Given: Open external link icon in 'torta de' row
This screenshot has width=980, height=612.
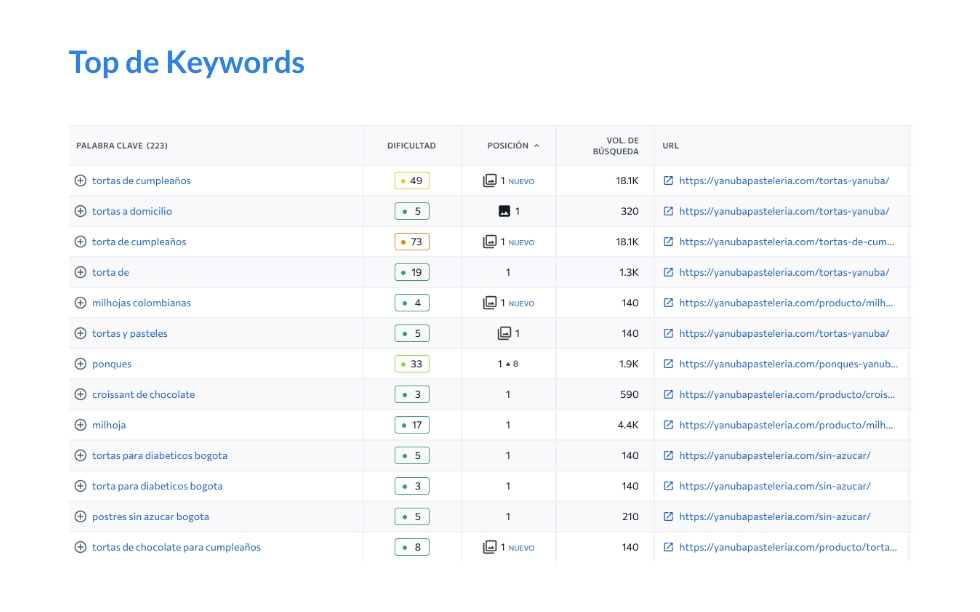Looking at the screenshot, I should point(668,273).
